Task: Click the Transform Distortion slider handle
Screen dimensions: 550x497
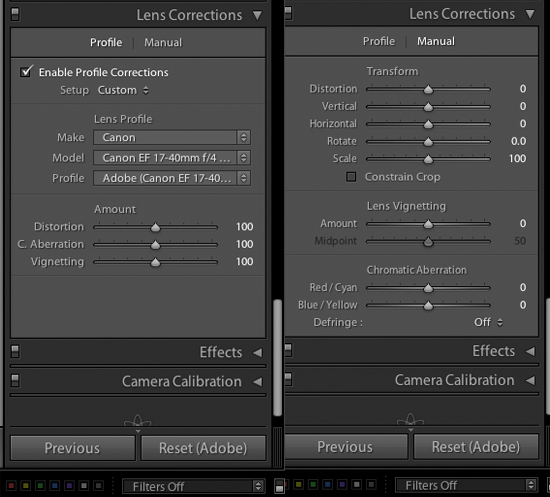Action: [428, 90]
